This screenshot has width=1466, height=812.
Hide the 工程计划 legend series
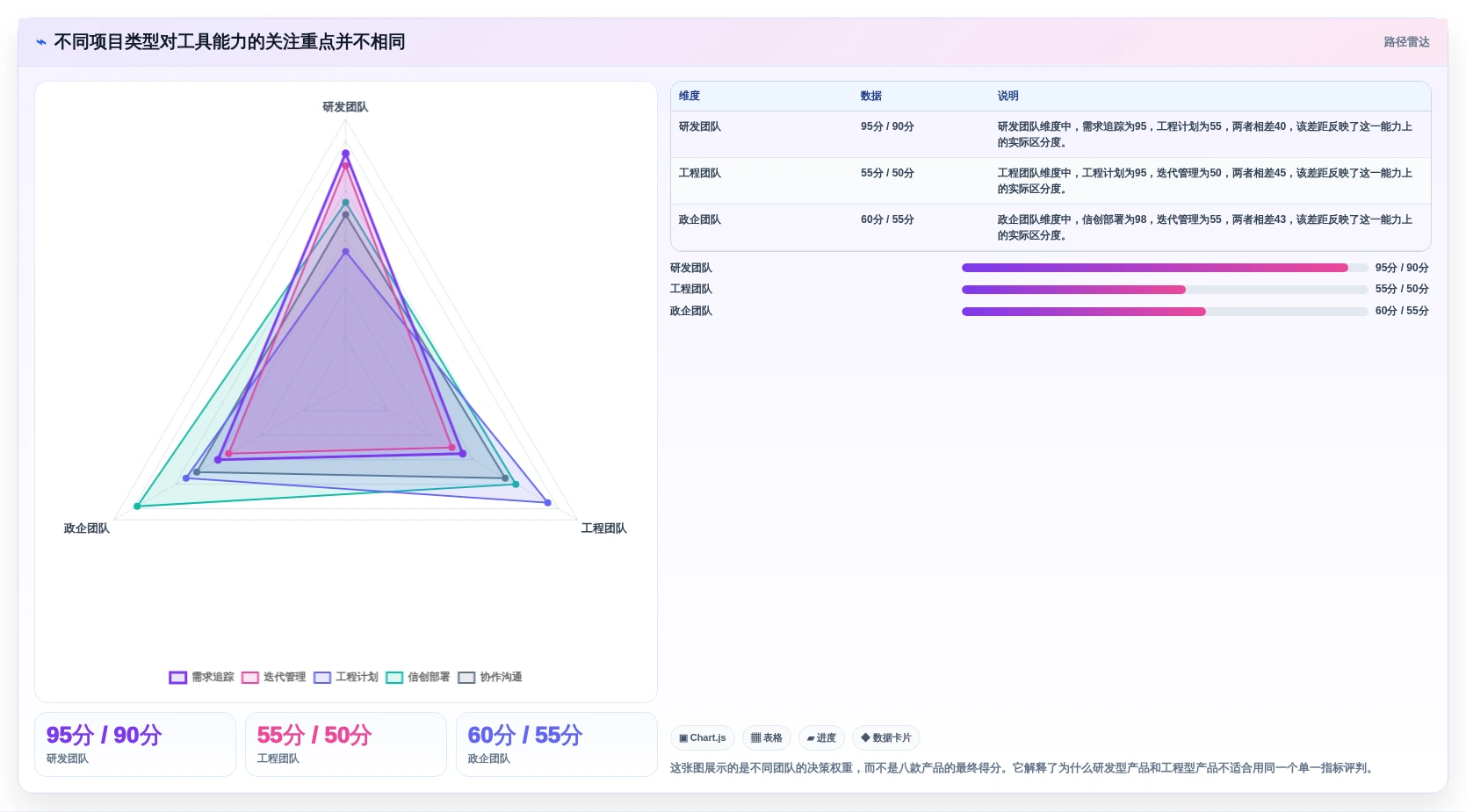[x=346, y=677]
